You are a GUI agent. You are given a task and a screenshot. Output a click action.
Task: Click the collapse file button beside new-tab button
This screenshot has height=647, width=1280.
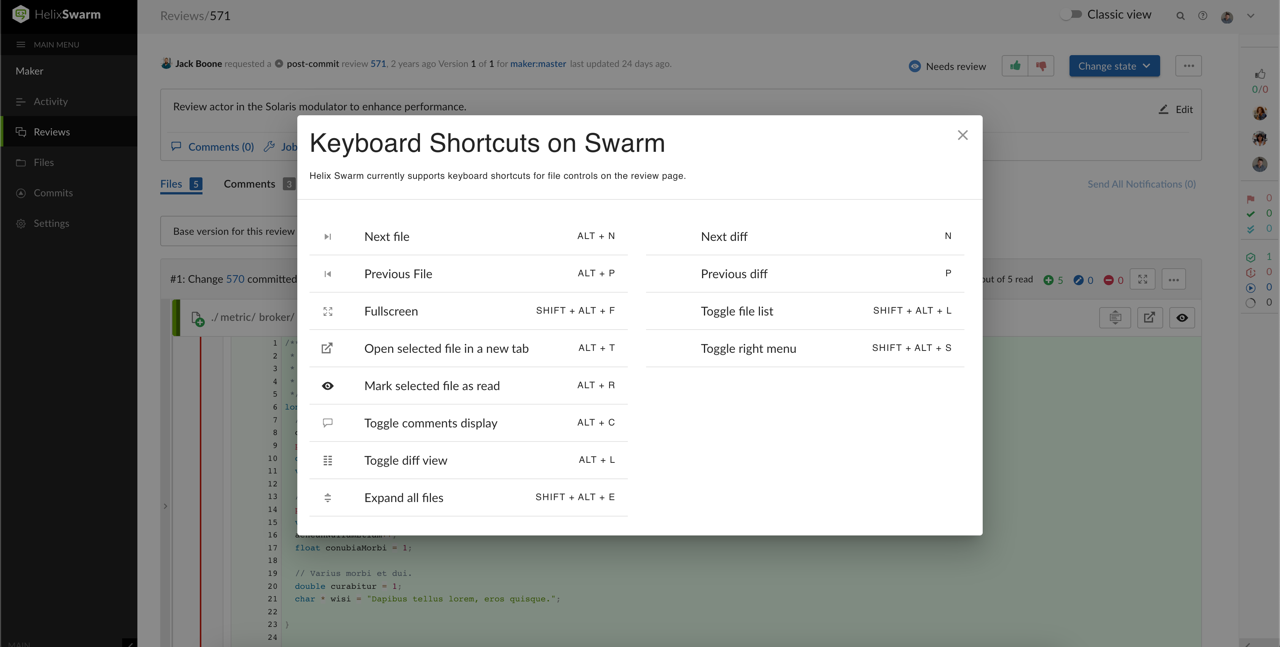click(1115, 318)
